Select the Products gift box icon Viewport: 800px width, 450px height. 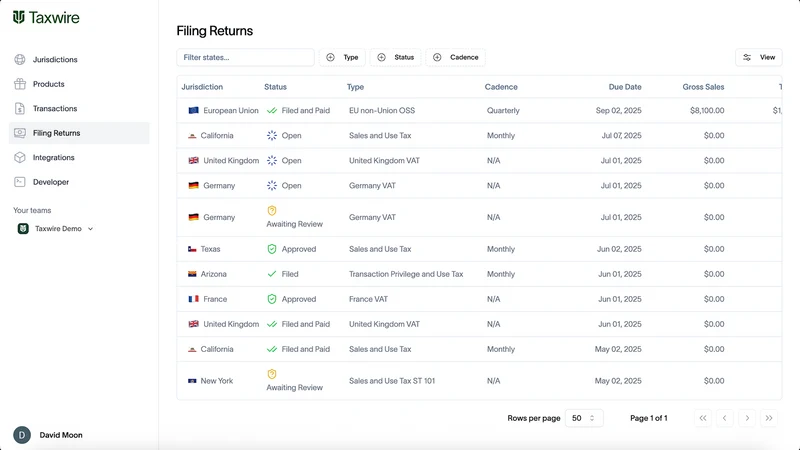pyautogui.click(x=20, y=84)
